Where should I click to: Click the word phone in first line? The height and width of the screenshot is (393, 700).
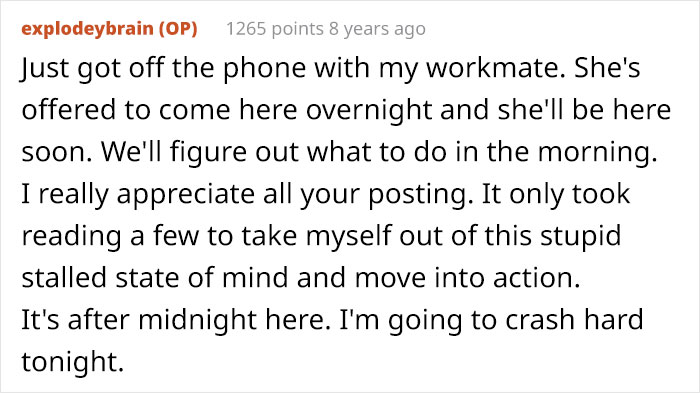(265, 68)
